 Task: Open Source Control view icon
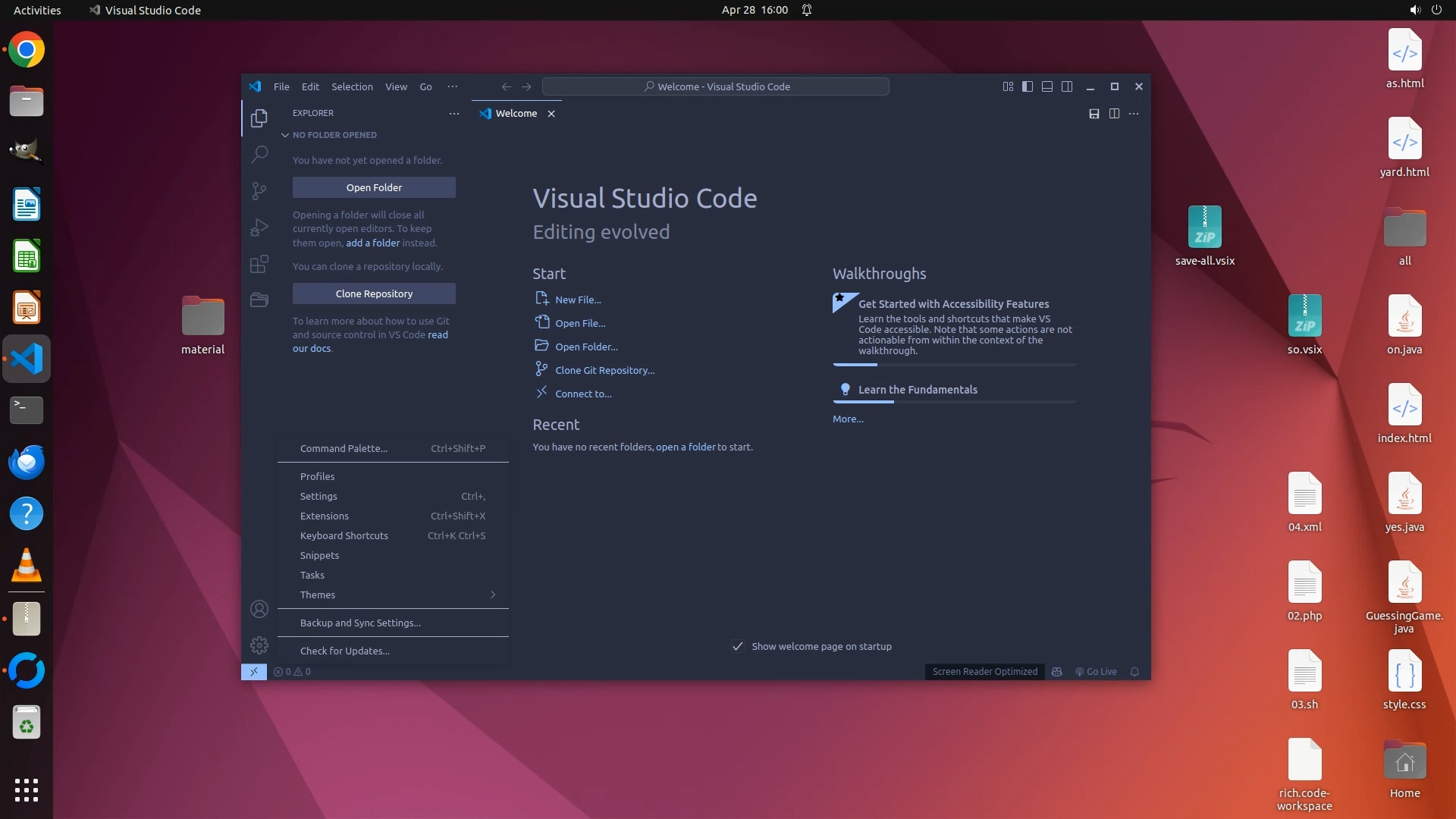(x=259, y=190)
